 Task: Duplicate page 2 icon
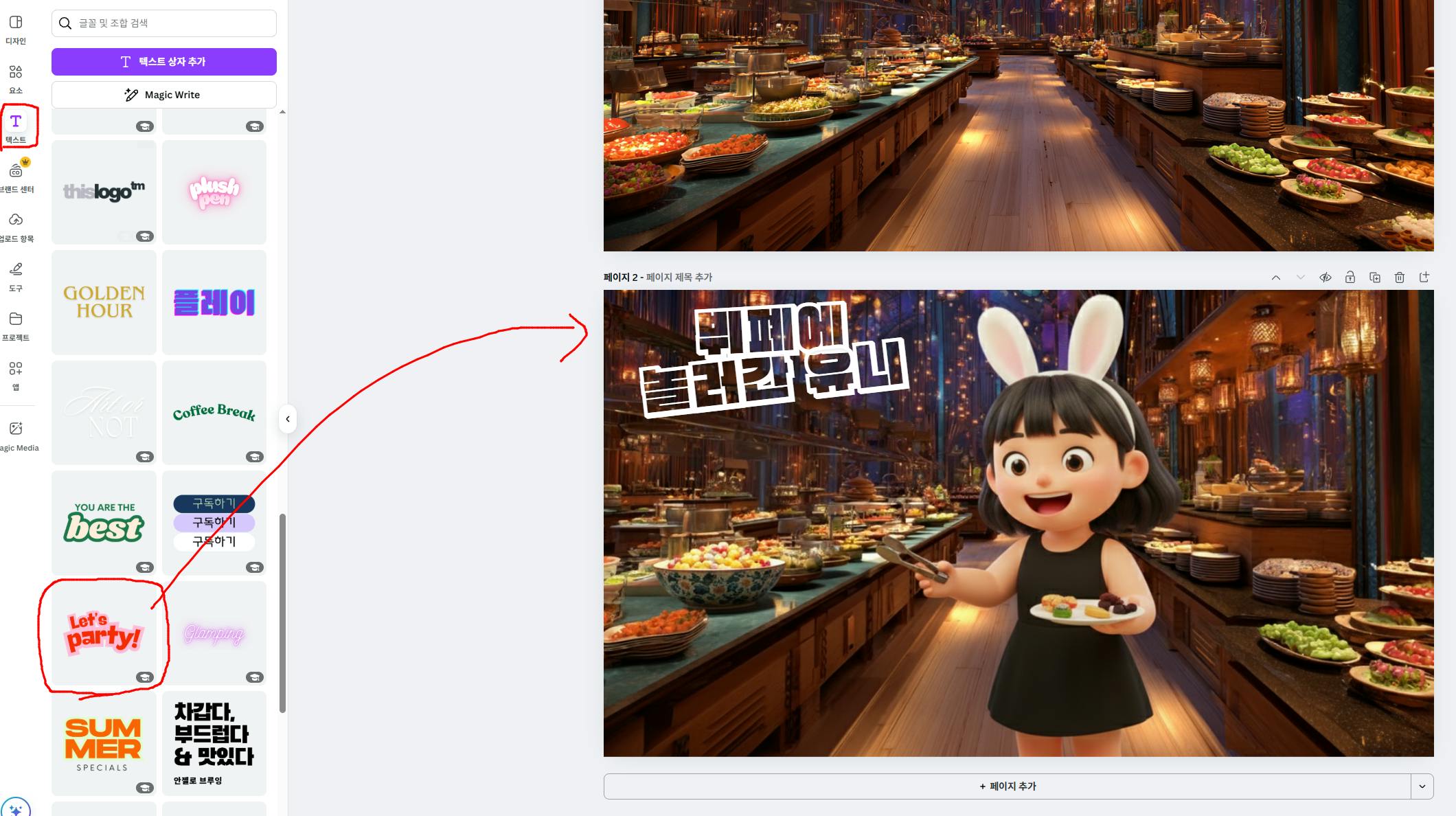[x=1375, y=277]
